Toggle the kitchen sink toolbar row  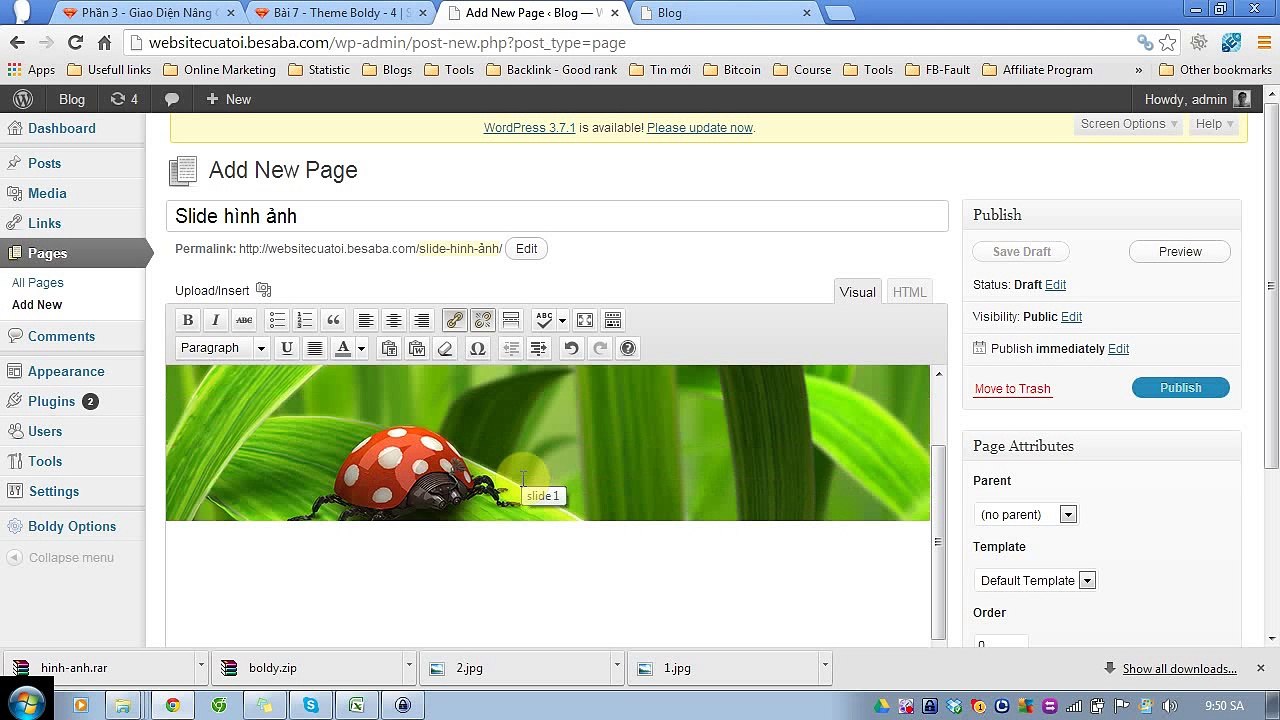point(613,320)
